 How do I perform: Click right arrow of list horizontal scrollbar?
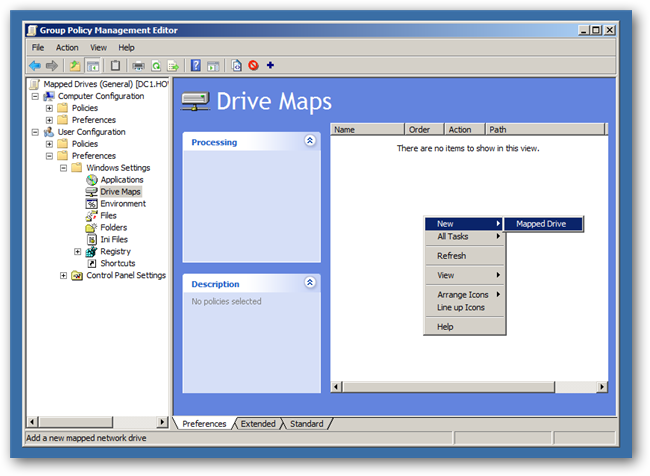(602, 387)
